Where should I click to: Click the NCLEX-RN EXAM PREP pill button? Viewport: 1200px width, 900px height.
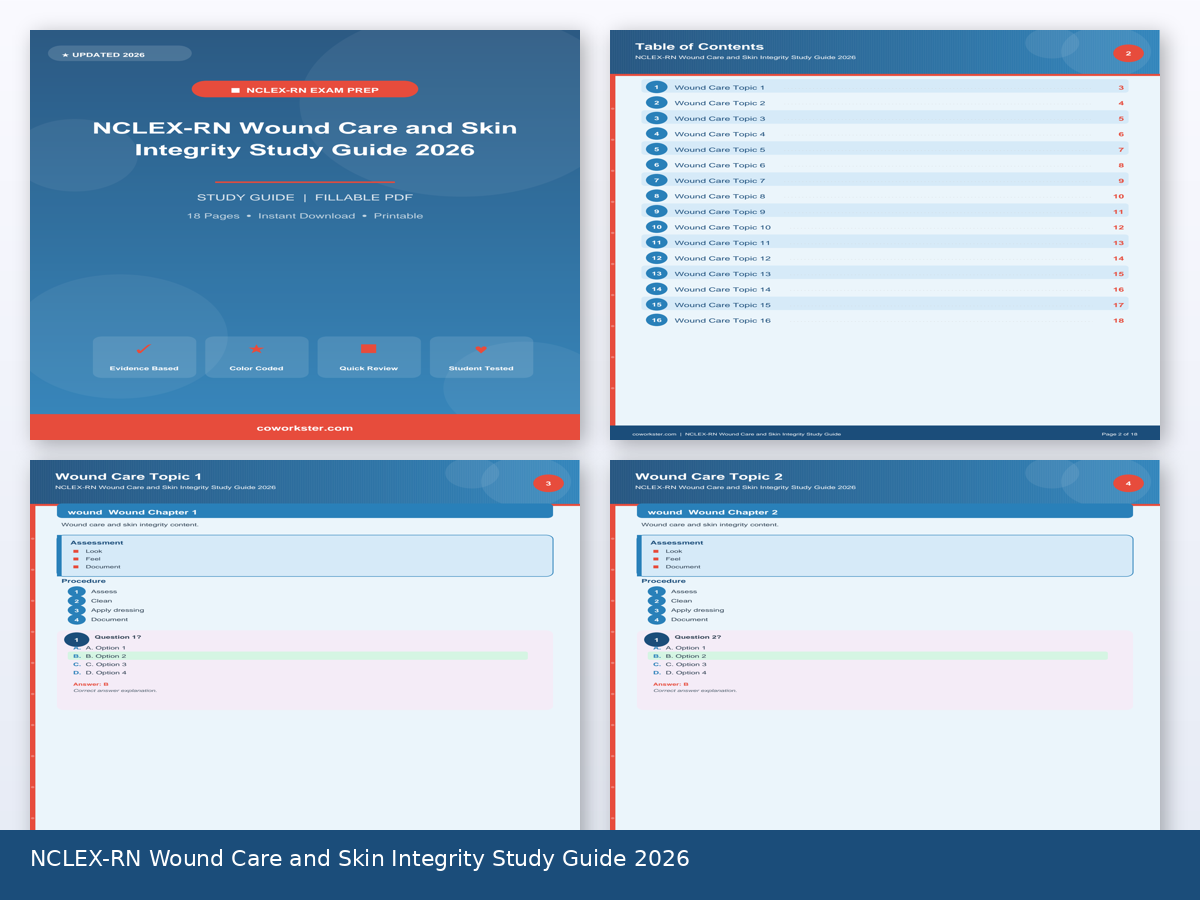click(305, 90)
